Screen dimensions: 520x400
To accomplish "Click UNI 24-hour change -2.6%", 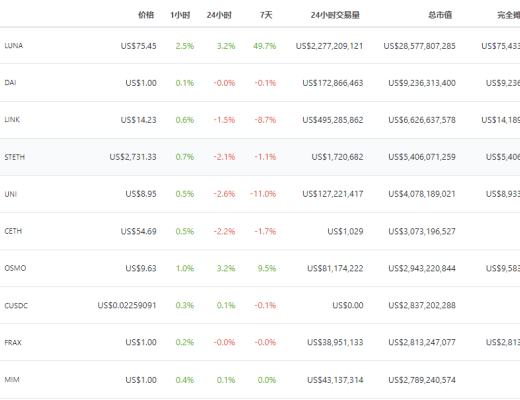I will pyautogui.click(x=224, y=194).
